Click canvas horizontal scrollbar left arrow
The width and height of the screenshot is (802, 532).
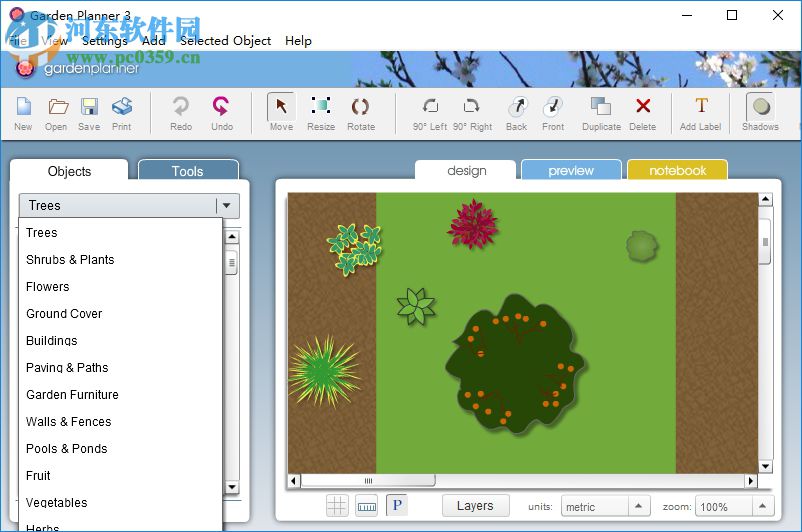[x=294, y=481]
